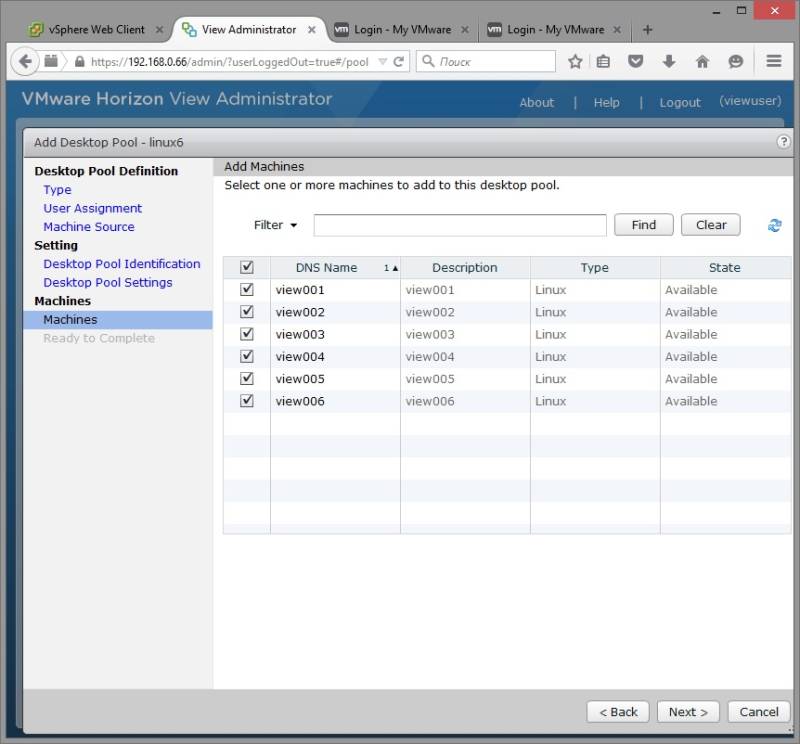Open the chat bubble icon in toolbar
The width and height of the screenshot is (800, 744).
(x=735, y=62)
